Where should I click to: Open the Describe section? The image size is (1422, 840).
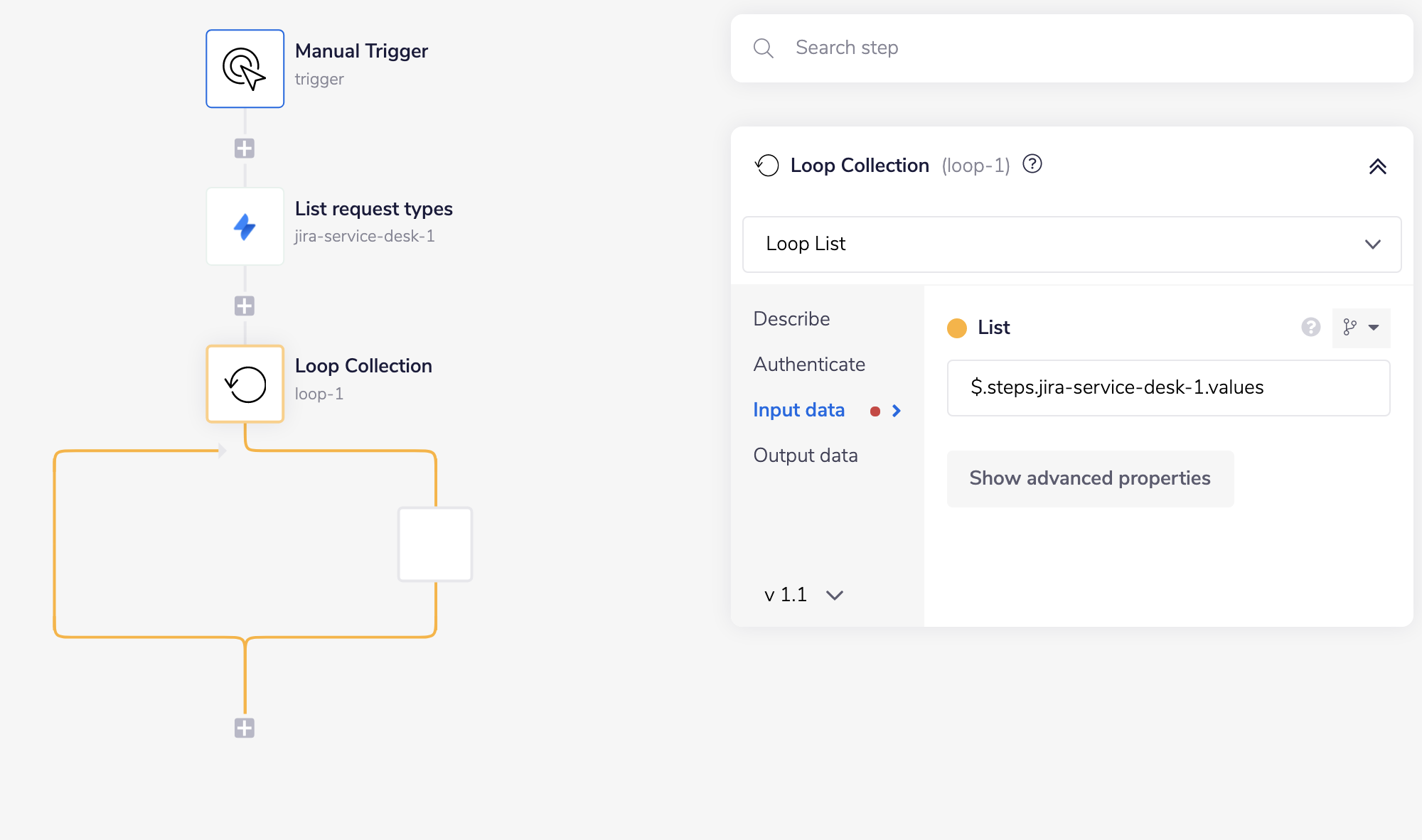pyautogui.click(x=791, y=318)
